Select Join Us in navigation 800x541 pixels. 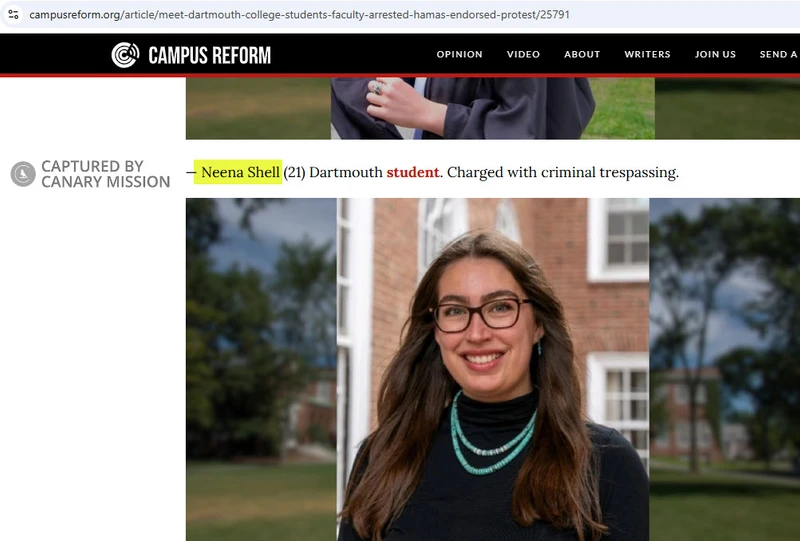point(715,54)
